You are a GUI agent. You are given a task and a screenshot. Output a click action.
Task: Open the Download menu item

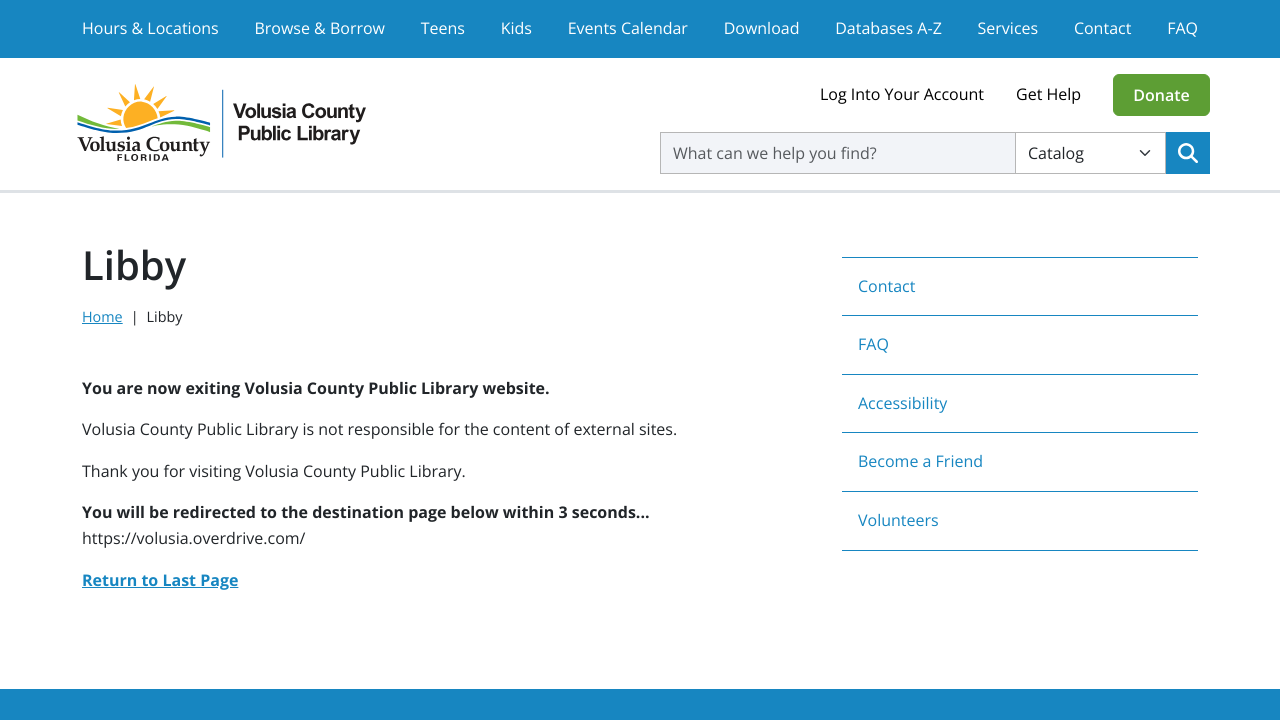(761, 28)
